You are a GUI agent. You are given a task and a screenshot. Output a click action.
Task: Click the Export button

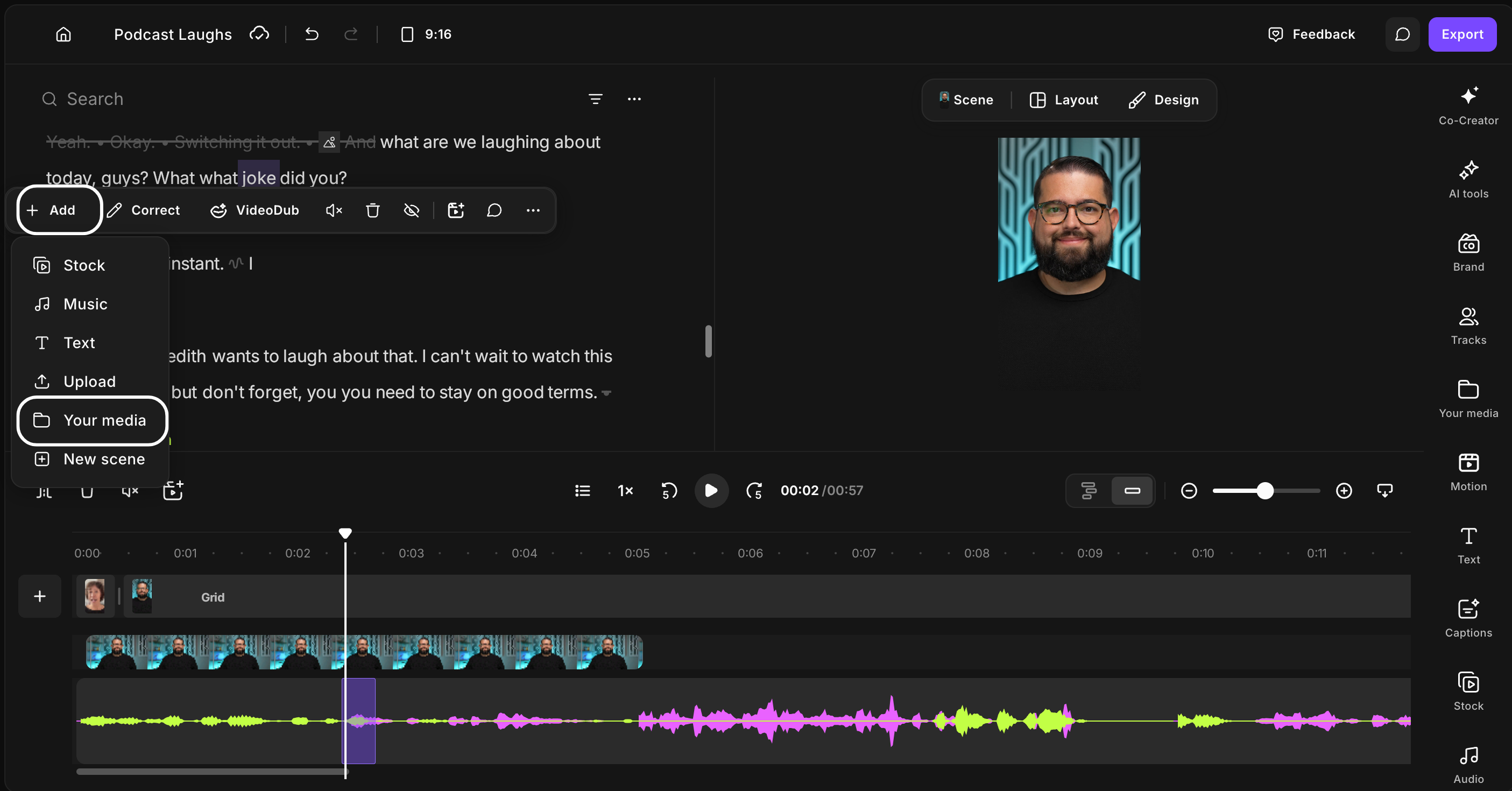pyautogui.click(x=1462, y=34)
